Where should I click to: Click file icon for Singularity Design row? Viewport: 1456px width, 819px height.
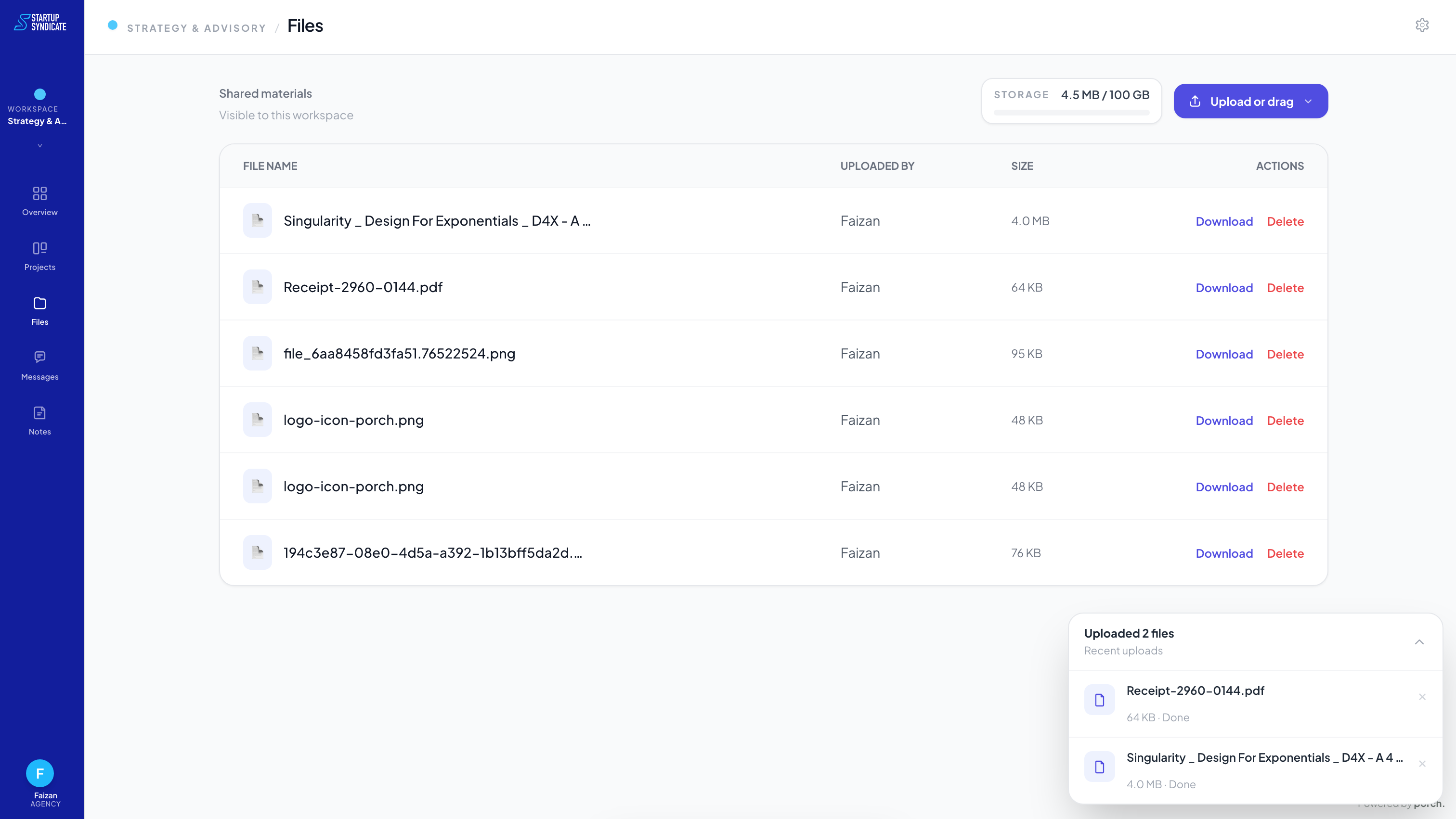click(257, 220)
